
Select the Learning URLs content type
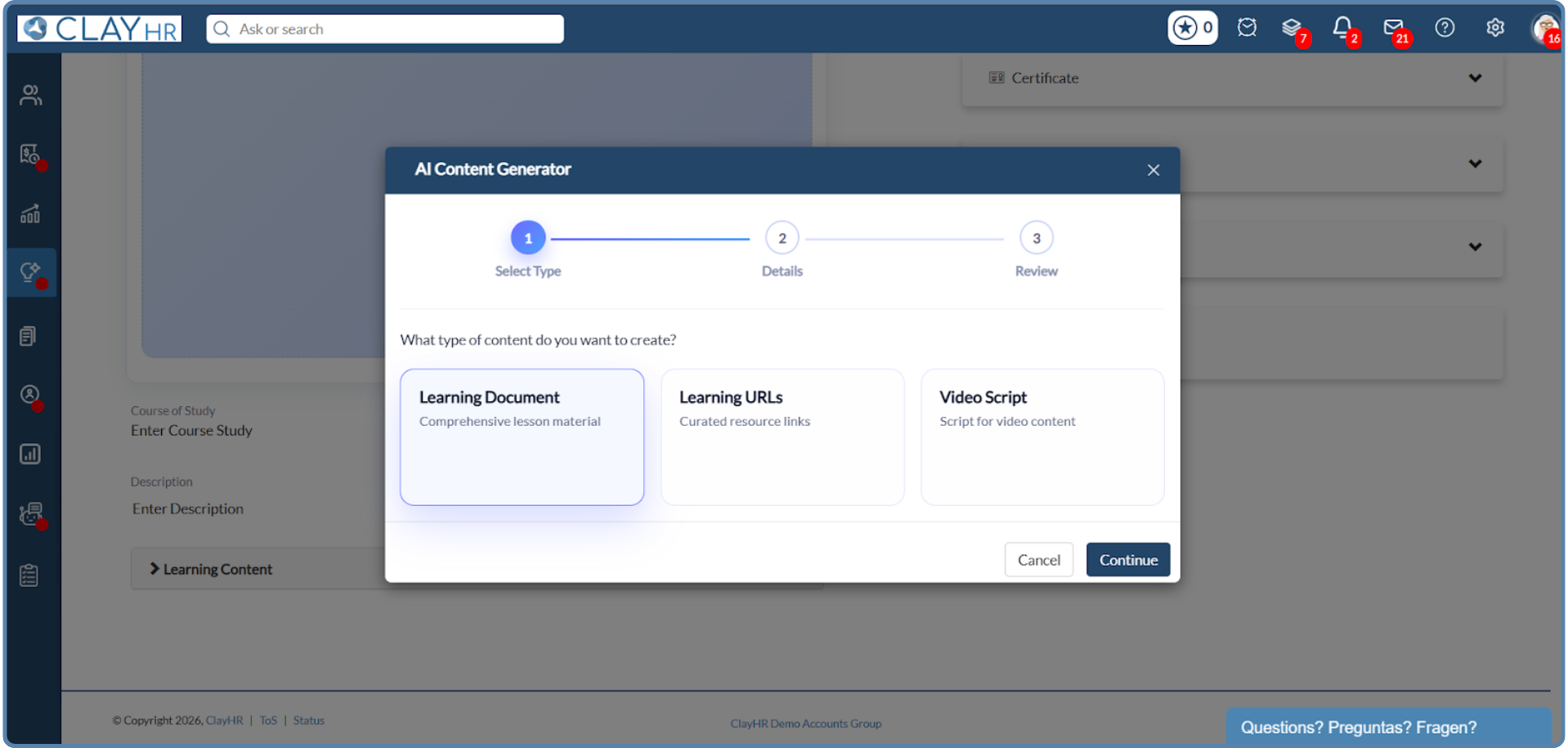(x=782, y=437)
